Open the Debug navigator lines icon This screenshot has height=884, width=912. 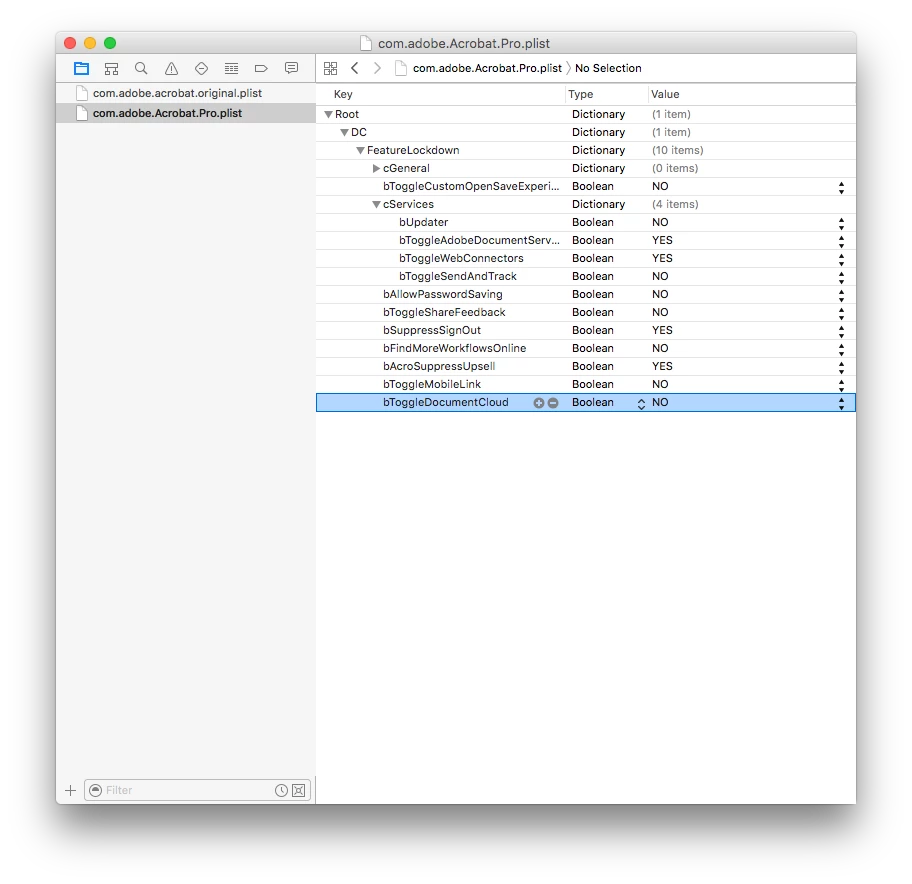coord(231,69)
